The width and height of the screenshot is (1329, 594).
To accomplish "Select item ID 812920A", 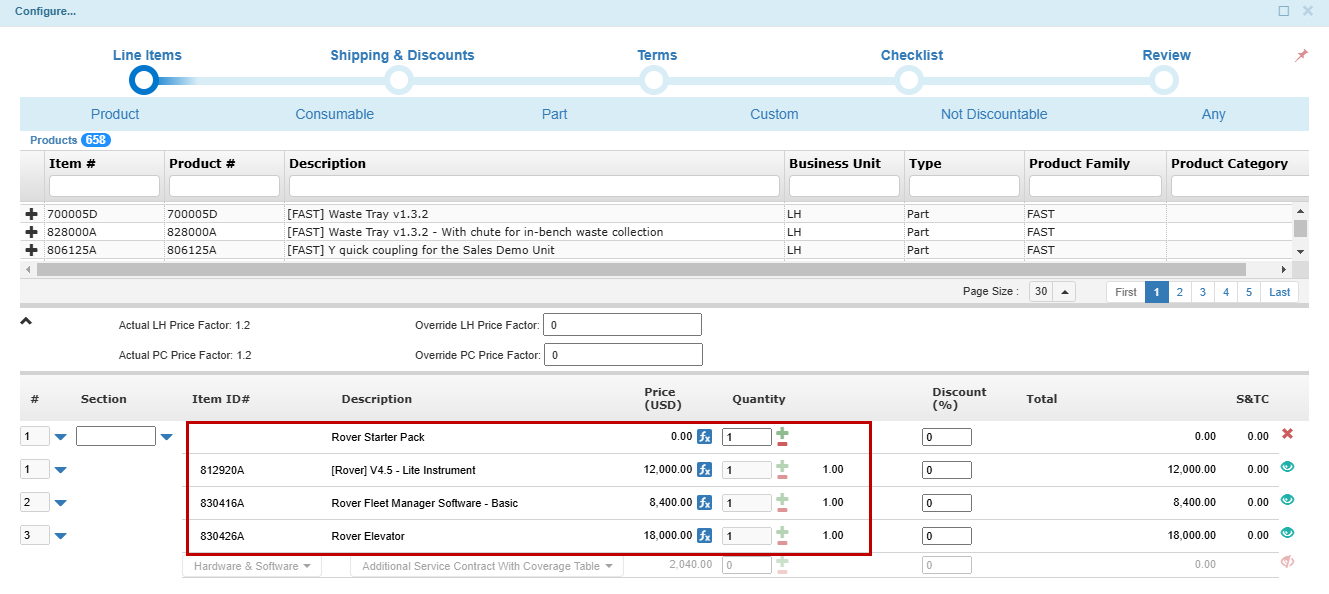I will tap(222, 470).
